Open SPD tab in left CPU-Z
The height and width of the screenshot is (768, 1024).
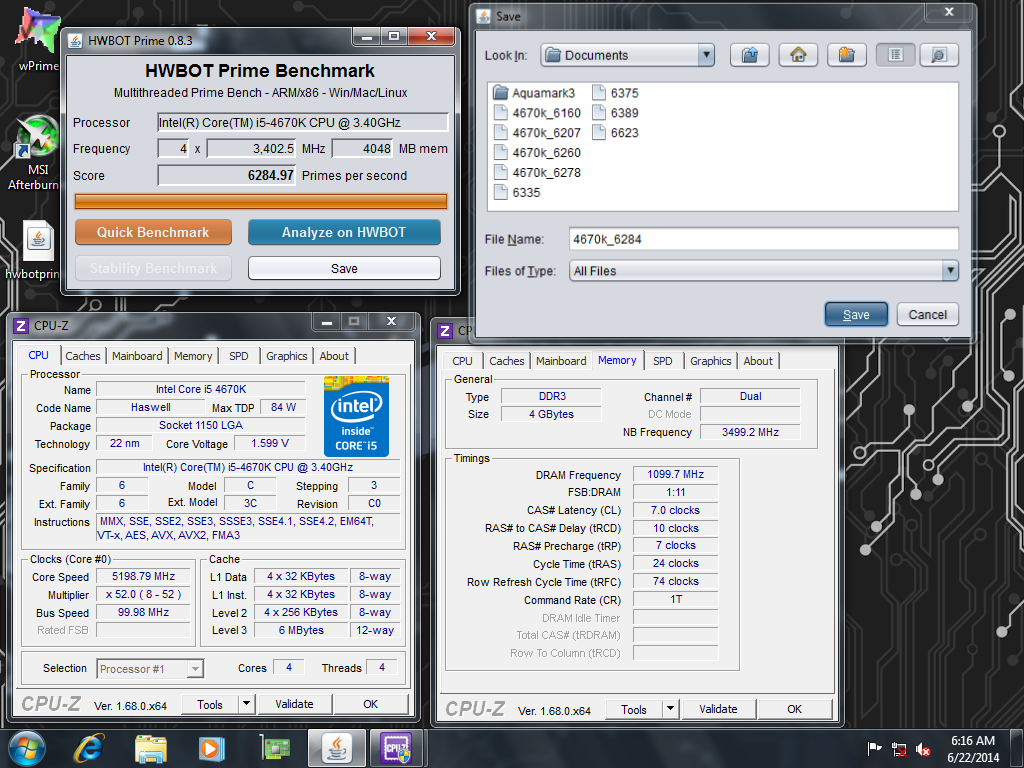point(238,356)
